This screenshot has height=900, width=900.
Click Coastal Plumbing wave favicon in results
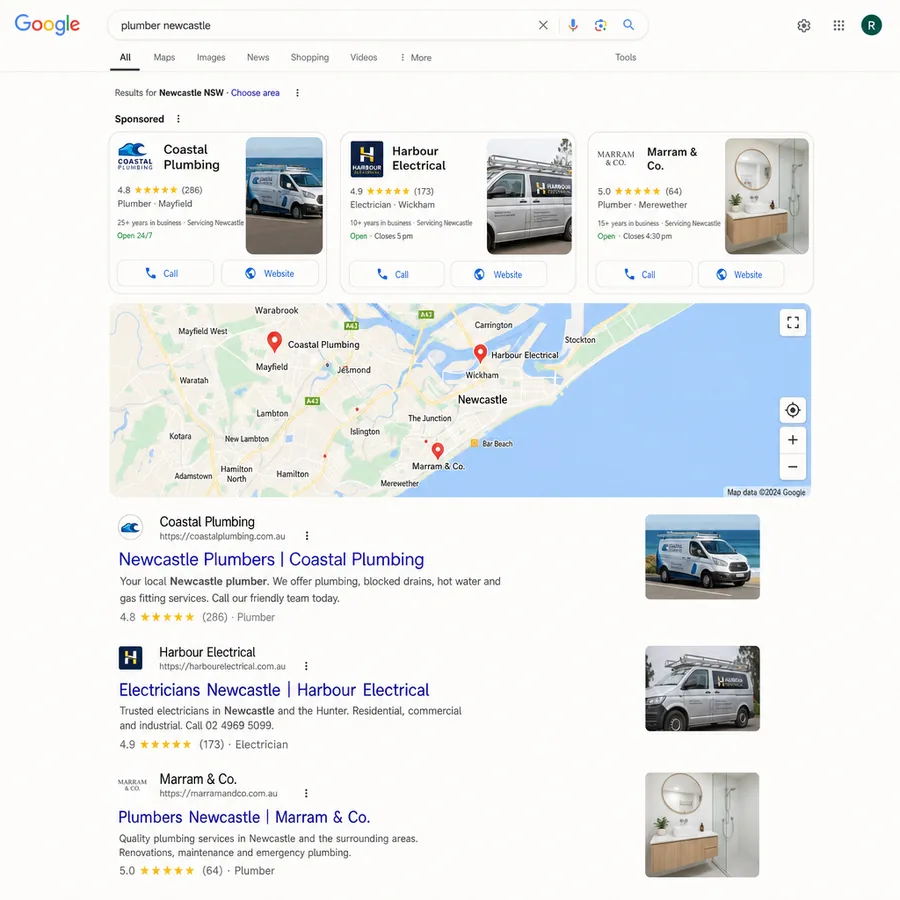click(130, 527)
